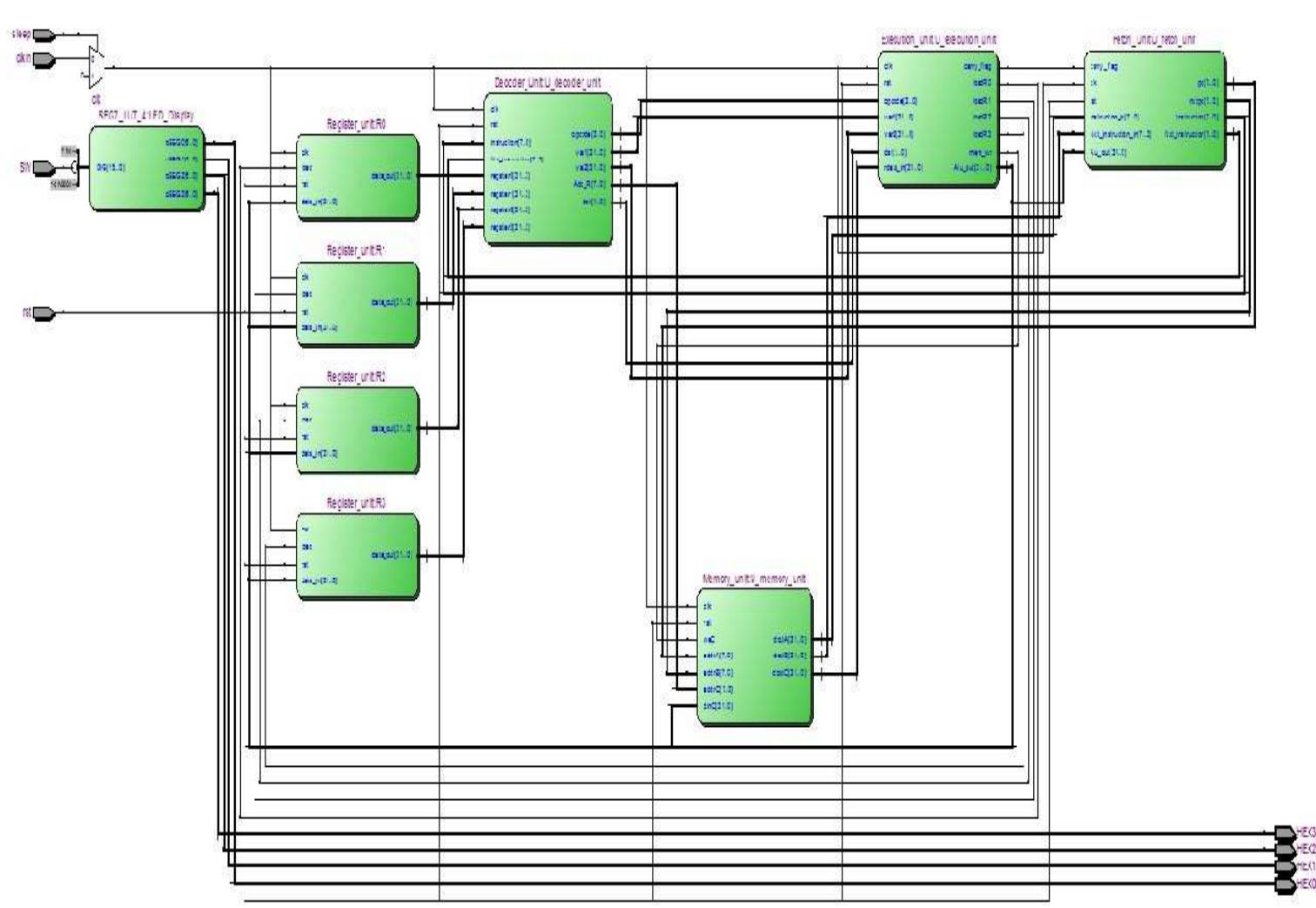Click the carry_flag output on Execution unit

point(977,66)
